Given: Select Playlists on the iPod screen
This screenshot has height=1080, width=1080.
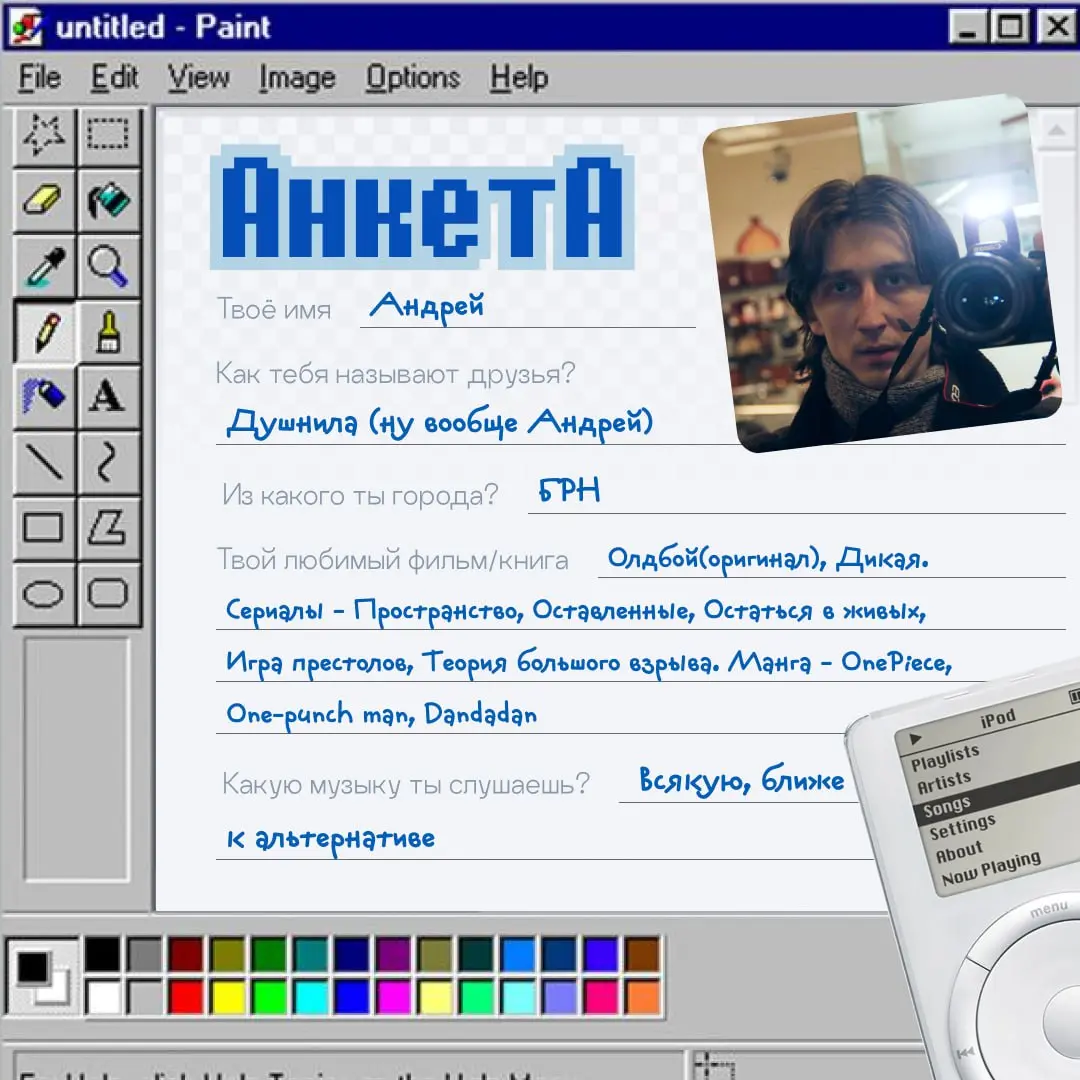Looking at the screenshot, I should pyautogui.click(x=945, y=757).
